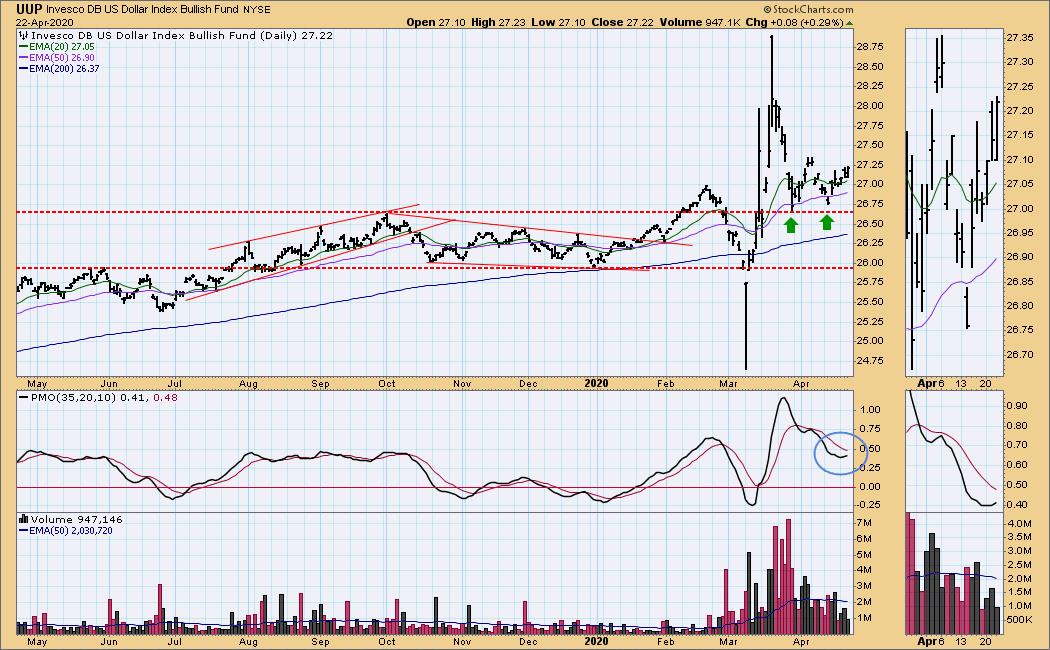Viewport: 1050px width, 650px height.
Task: Click the 500K label on the zoomed volume axis
Action: (x=1020, y=620)
